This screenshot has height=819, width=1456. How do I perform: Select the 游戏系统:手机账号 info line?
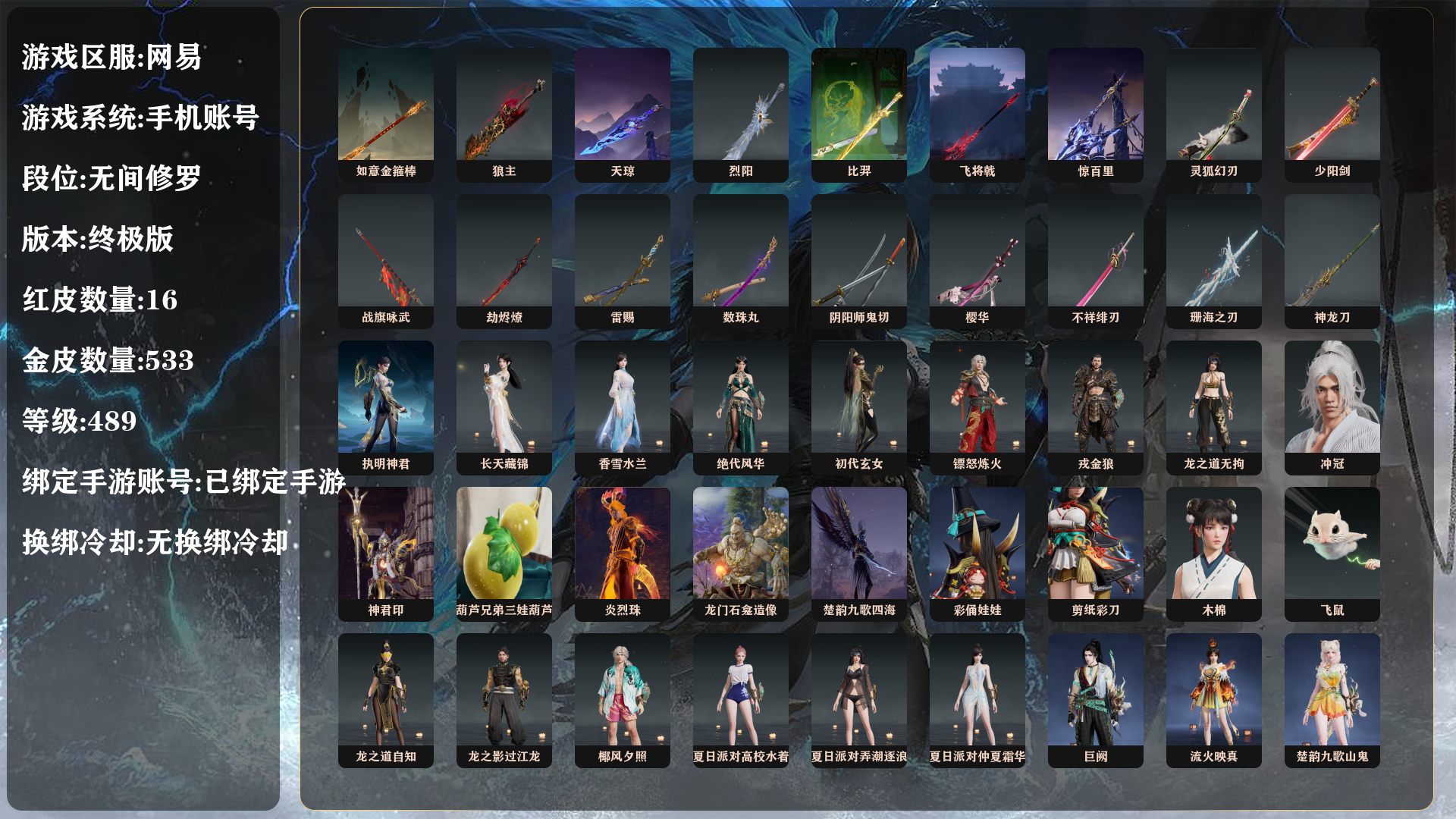(x=140, y=118)
